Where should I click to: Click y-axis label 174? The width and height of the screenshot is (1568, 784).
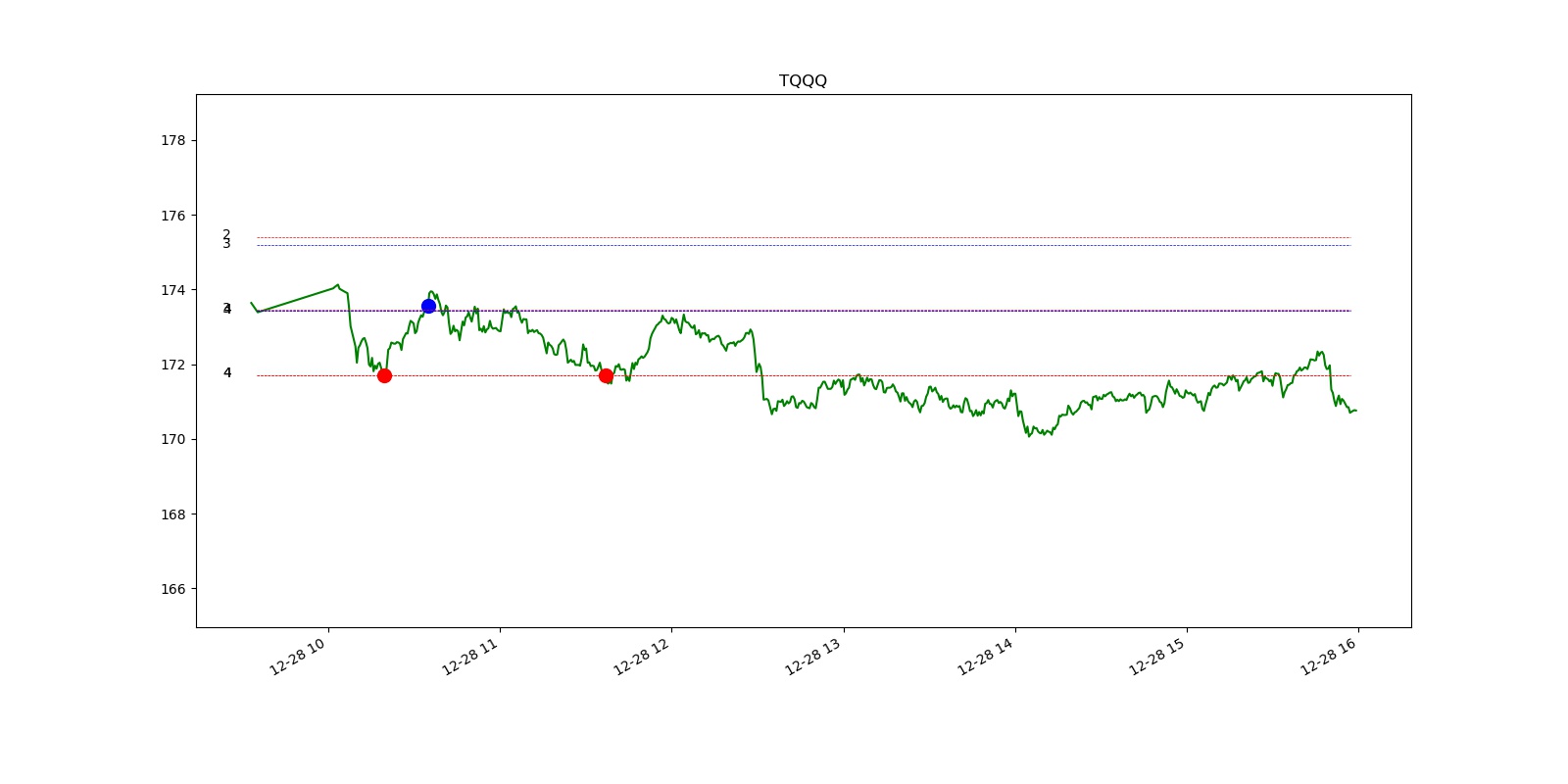click(x=172, y=290)
